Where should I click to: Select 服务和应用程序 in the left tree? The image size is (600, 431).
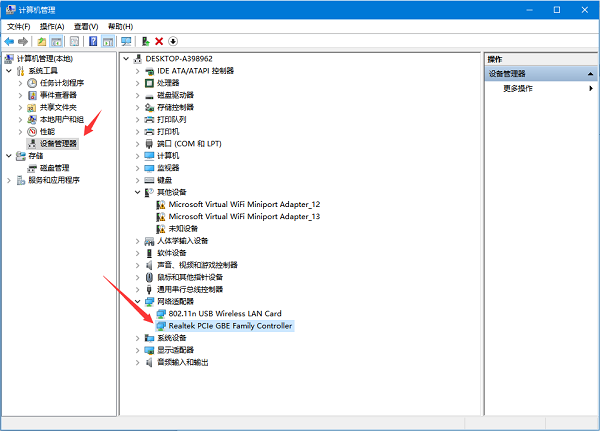pyautogui.click(x=54, y=180)
